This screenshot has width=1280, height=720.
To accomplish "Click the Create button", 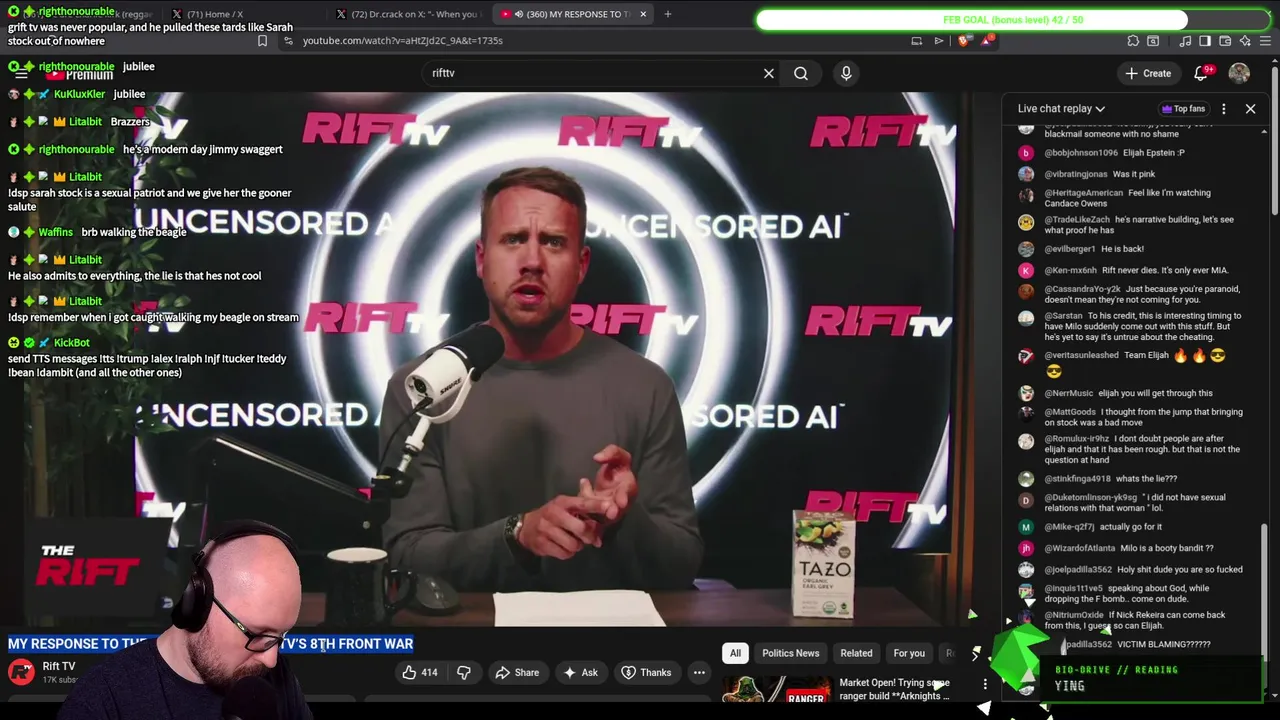I will click(1148, 73).
